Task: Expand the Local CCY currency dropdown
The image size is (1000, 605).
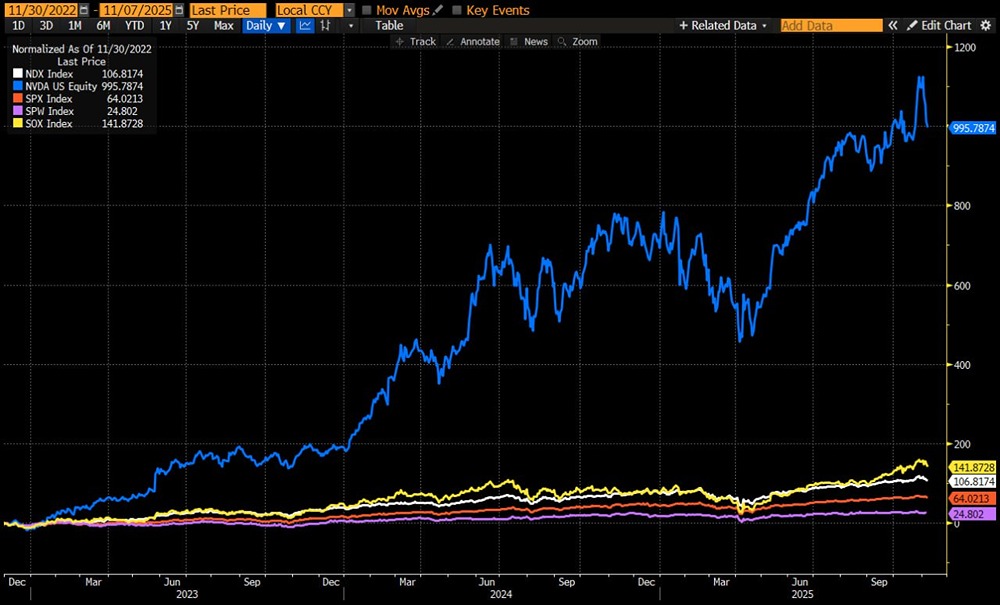Action: 349,10
